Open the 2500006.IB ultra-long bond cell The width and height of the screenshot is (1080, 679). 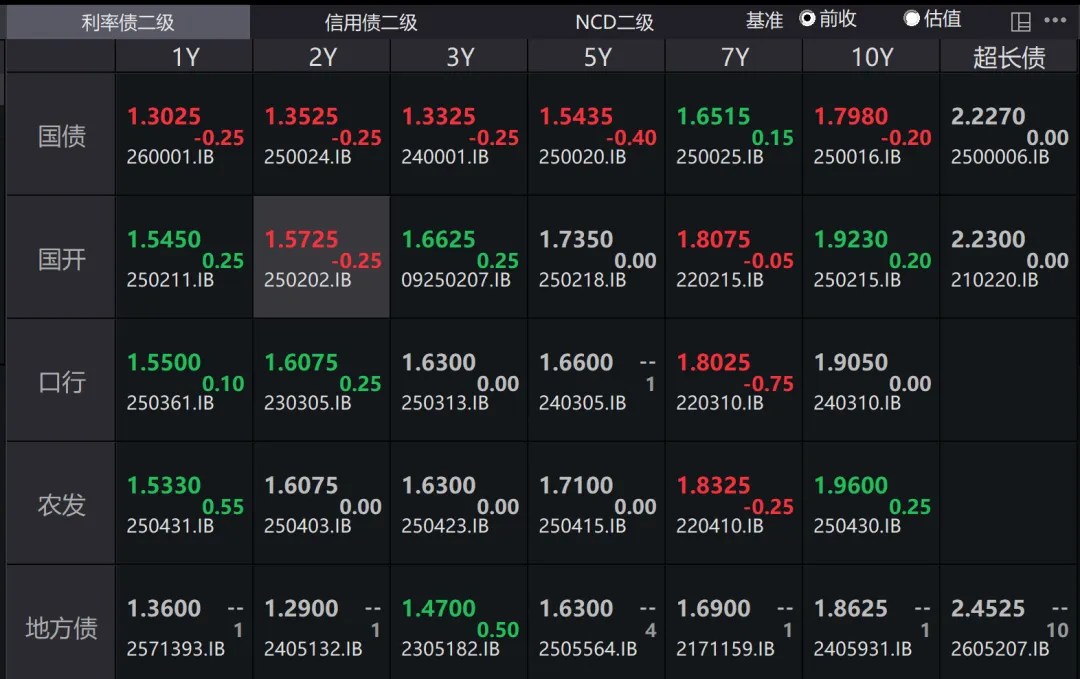(1009, 136)
